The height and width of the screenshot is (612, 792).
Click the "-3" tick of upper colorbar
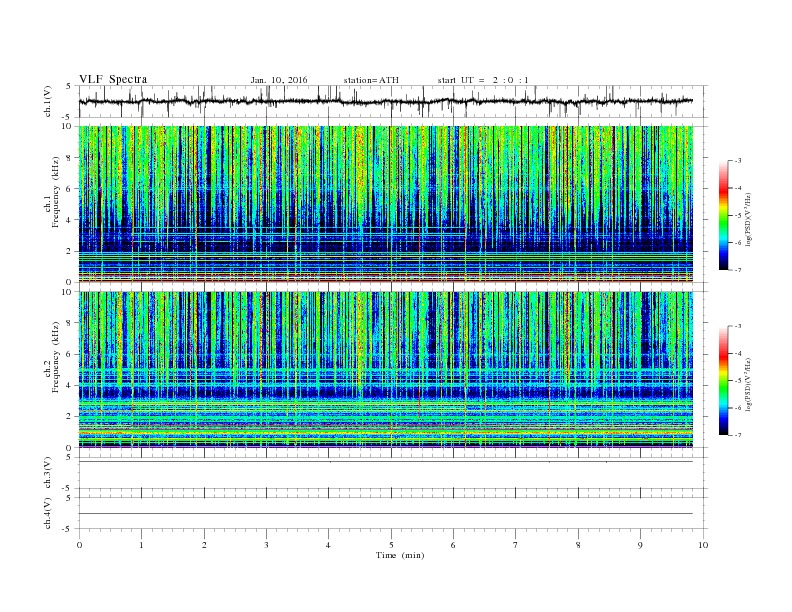(x=737, y=161)
